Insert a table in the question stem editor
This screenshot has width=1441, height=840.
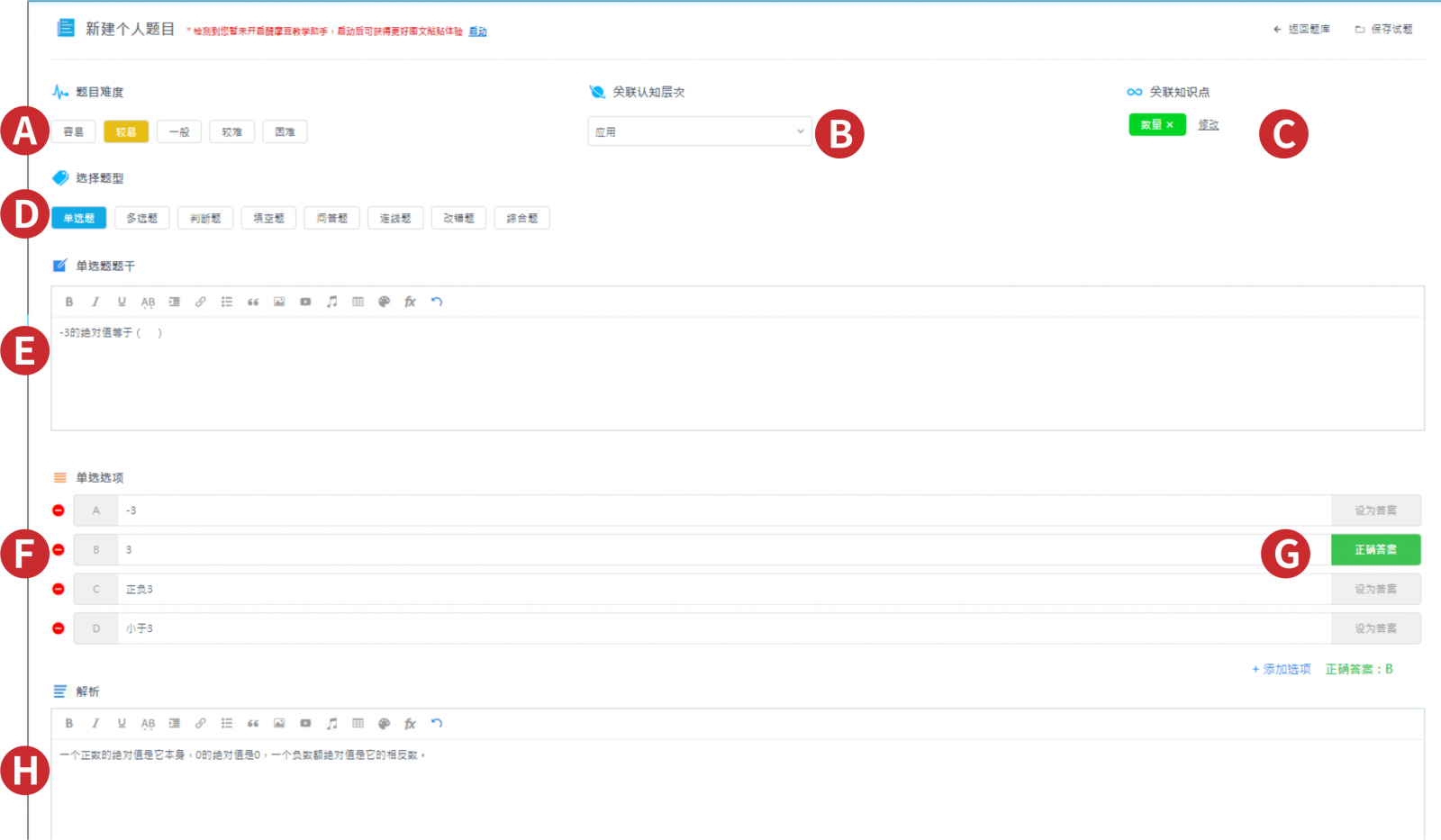tap(358, 302)
